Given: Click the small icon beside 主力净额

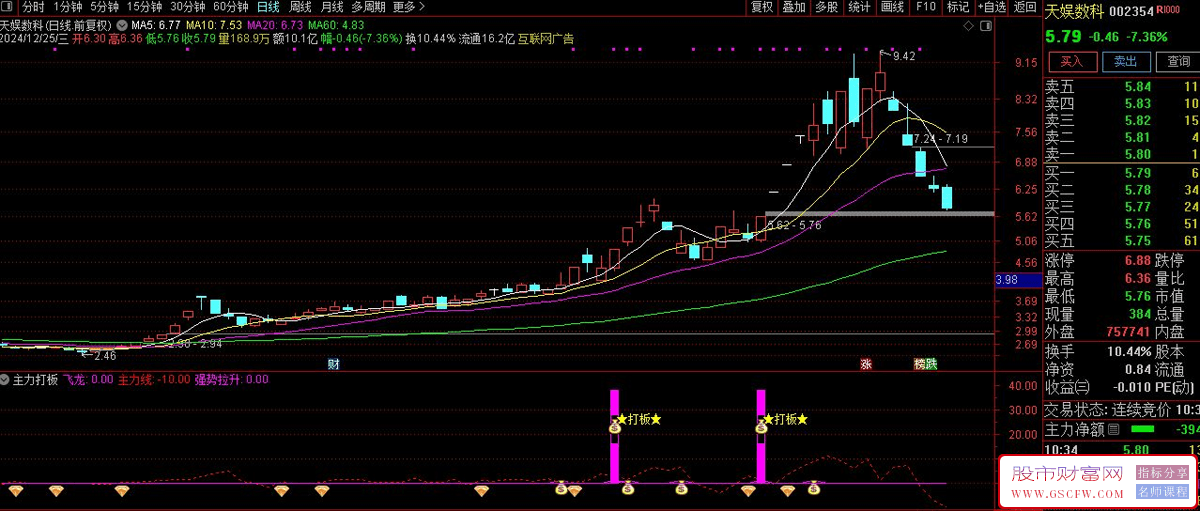Looking at the screenshot, I should [x=1113, y=430].
